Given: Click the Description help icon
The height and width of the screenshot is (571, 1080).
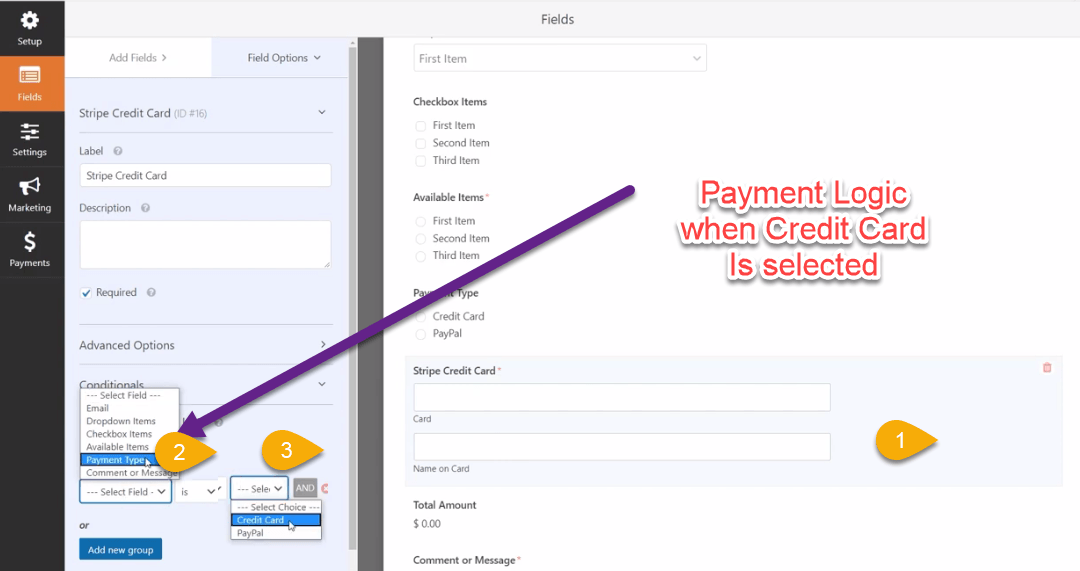Looking at the screenshot, I should (x=145, y=208).
